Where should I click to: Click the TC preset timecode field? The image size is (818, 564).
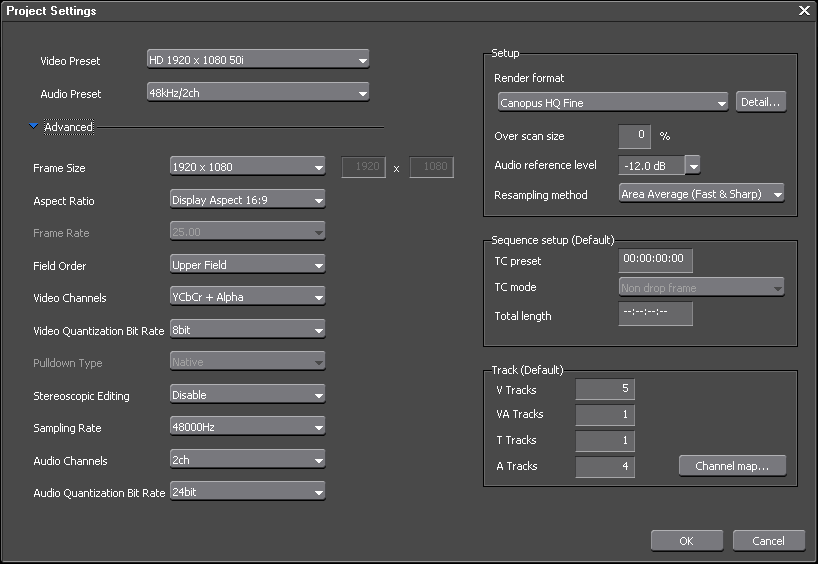655,258
